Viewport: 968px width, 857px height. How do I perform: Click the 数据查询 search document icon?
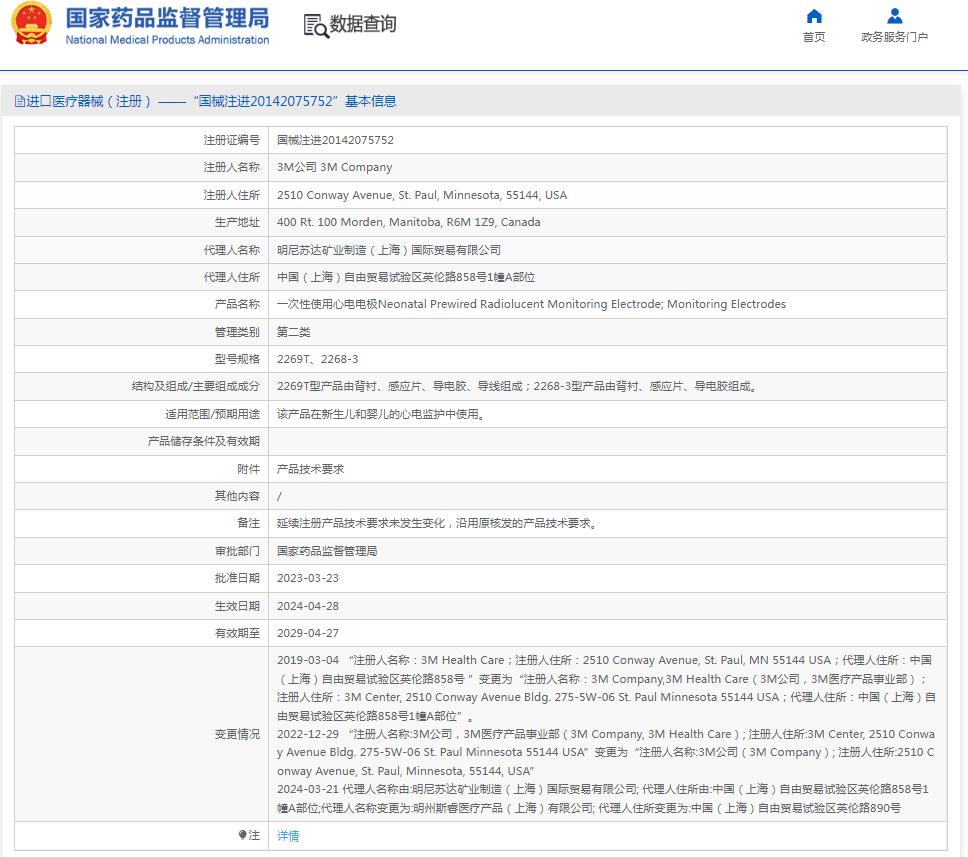pos(315,26)
